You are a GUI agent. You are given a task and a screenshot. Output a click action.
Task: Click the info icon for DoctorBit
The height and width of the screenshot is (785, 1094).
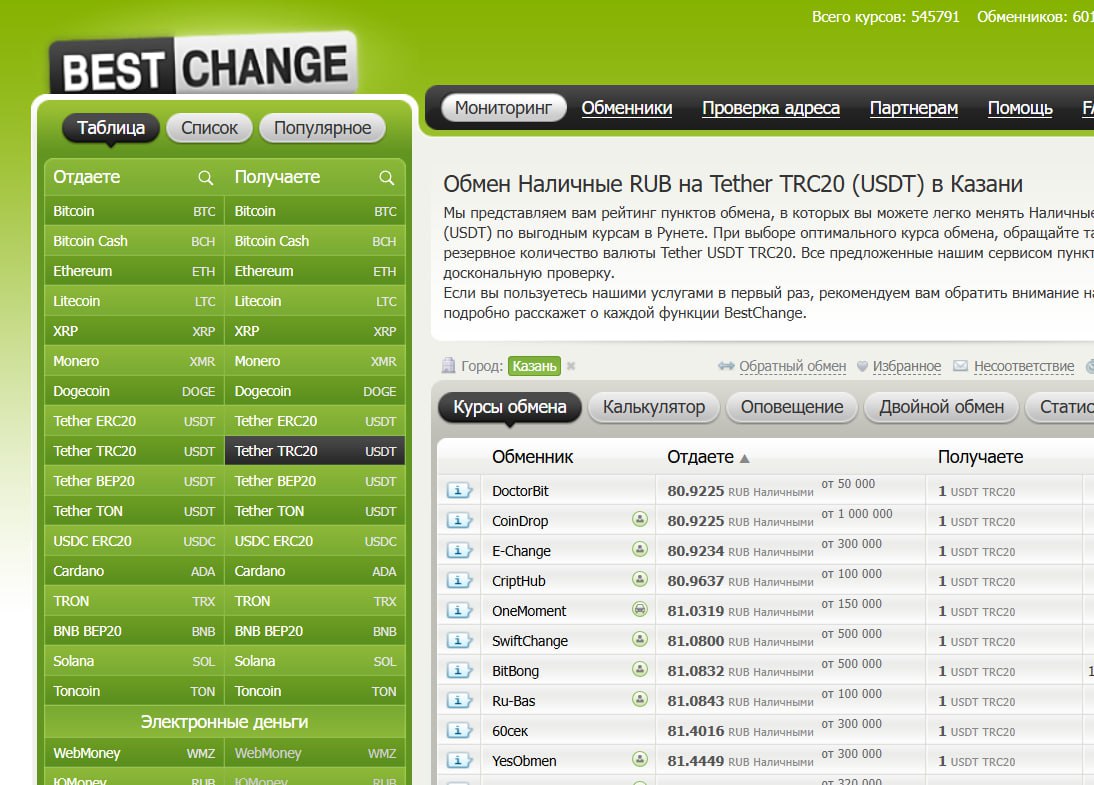coord(459,491)
